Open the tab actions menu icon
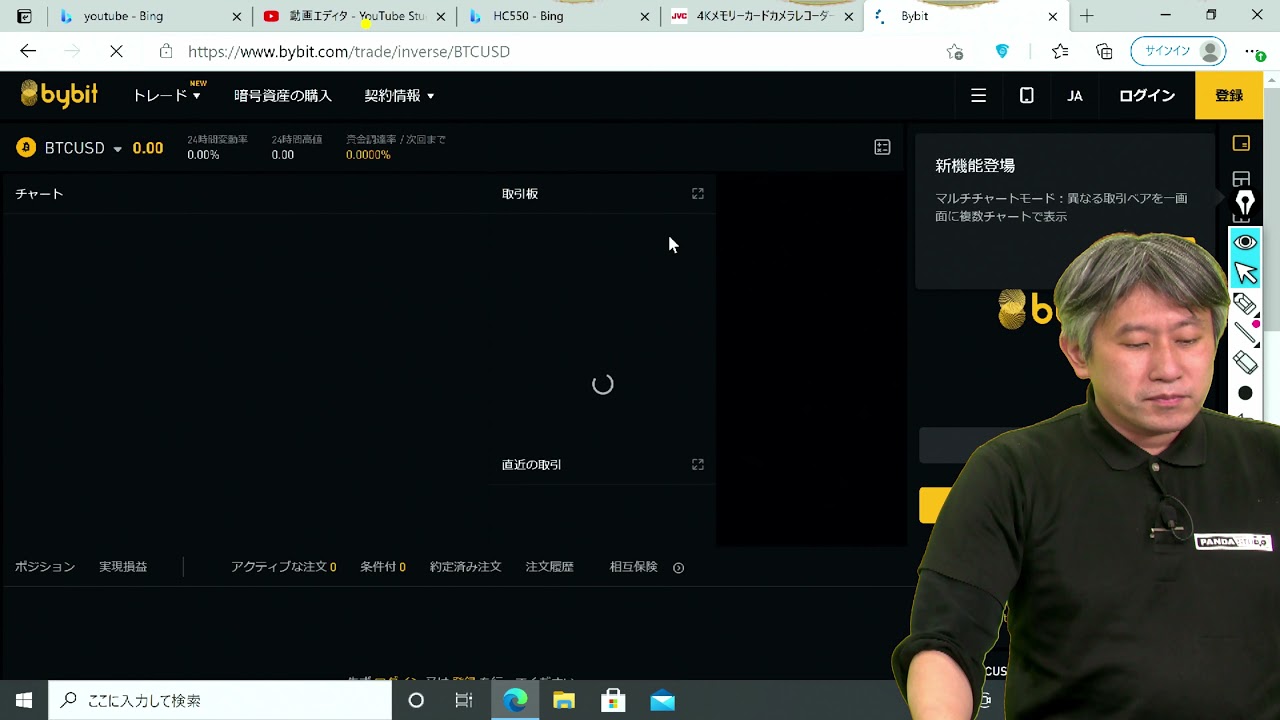1280x720 pixels. coord(24,16)
